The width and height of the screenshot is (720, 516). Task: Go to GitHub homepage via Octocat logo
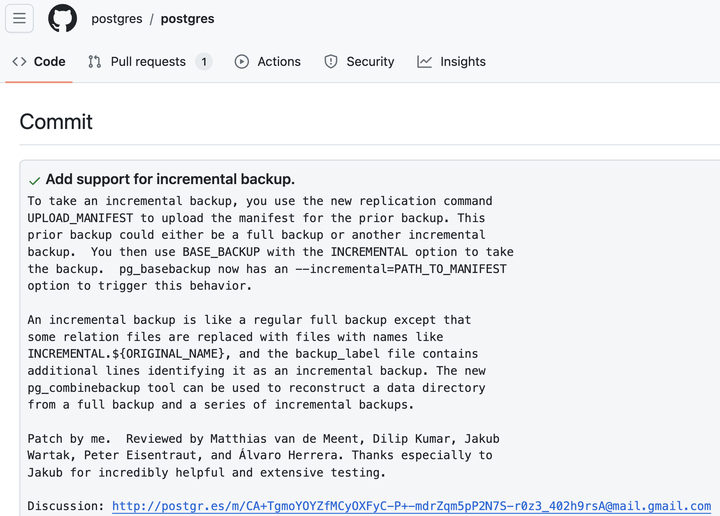pos(62,18)
